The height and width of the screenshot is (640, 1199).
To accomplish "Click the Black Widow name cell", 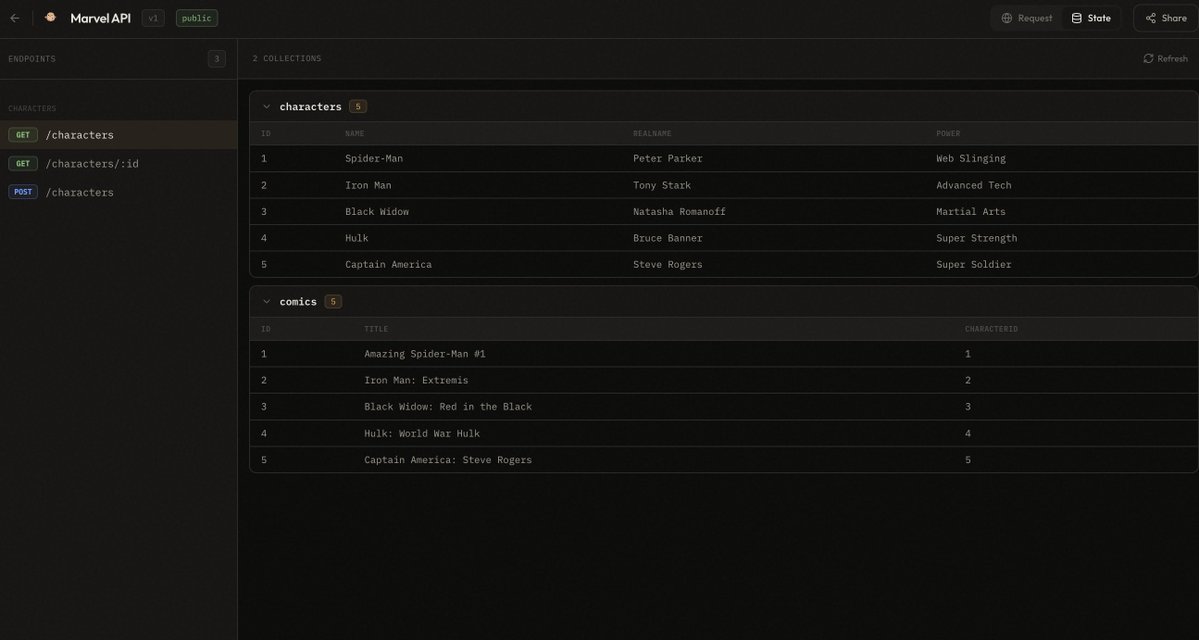I will (x=377, y=212).
